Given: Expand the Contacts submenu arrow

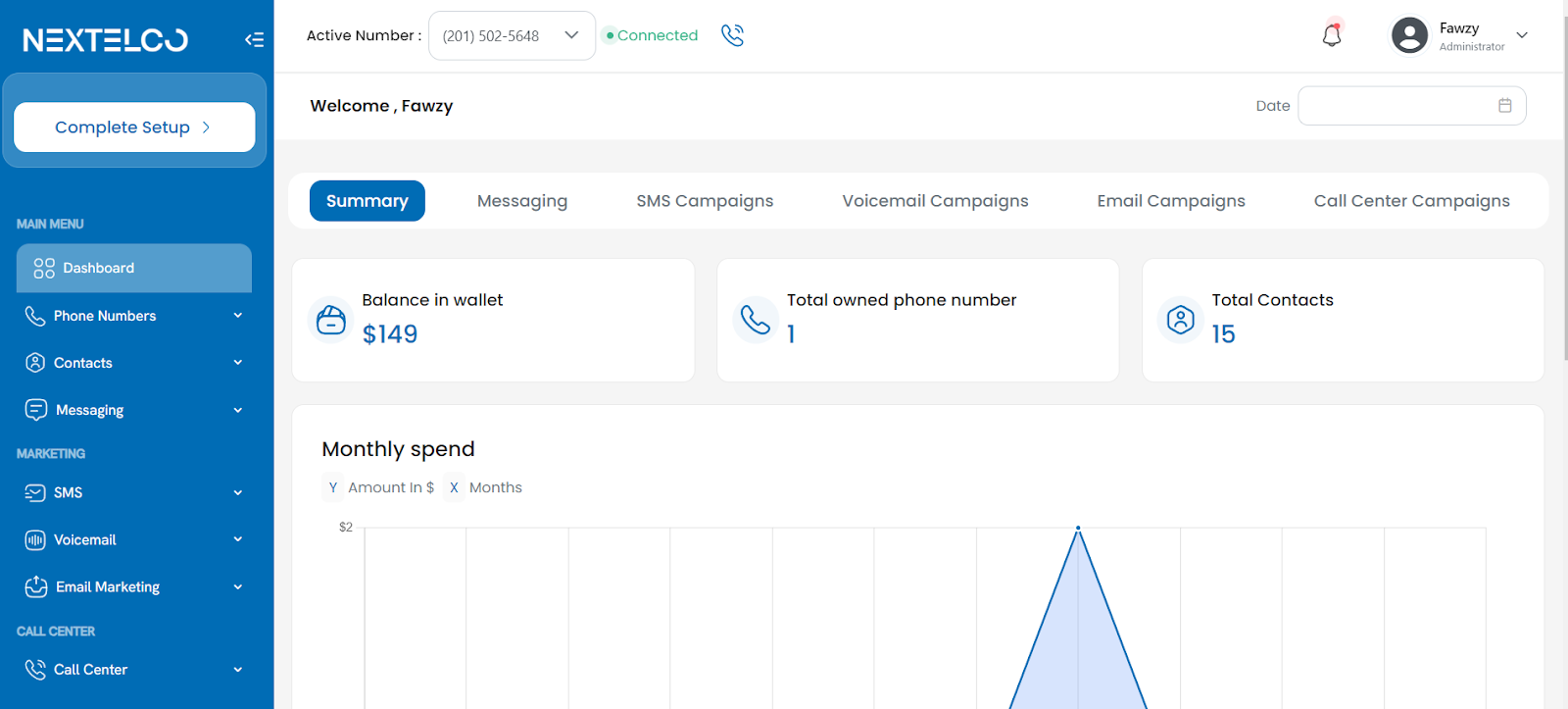Looking at the screenshot, I should click(x=238, y=363).
